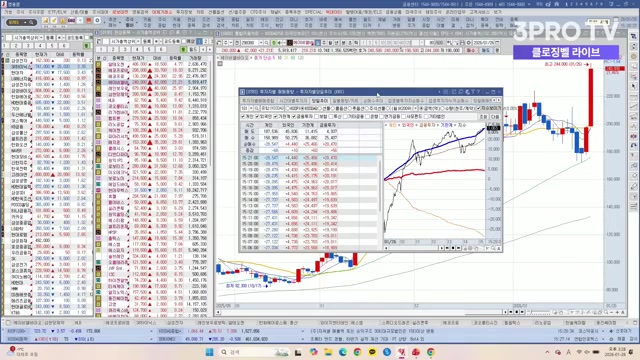The image size is (640, 360).
Task: Launch Microsoft Edge from the taskbar
Action: (343, 352)
